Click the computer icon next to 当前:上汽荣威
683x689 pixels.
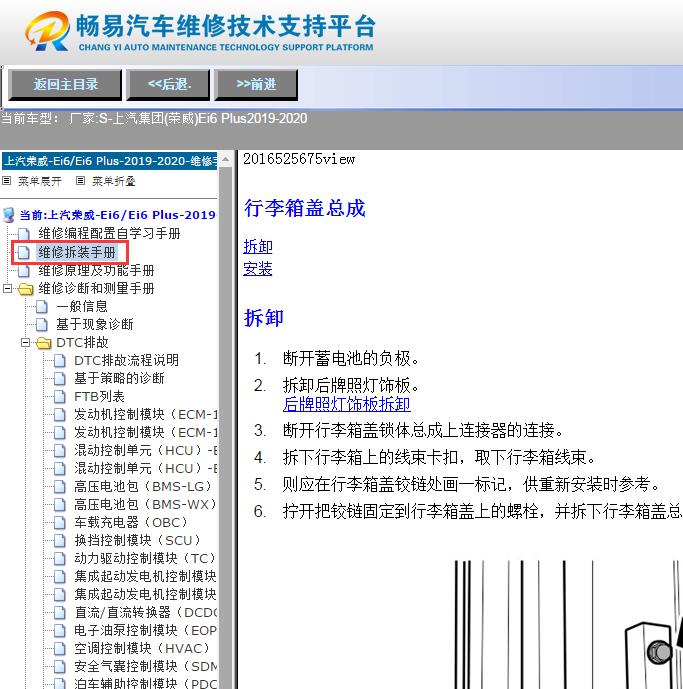coord(8,215)
